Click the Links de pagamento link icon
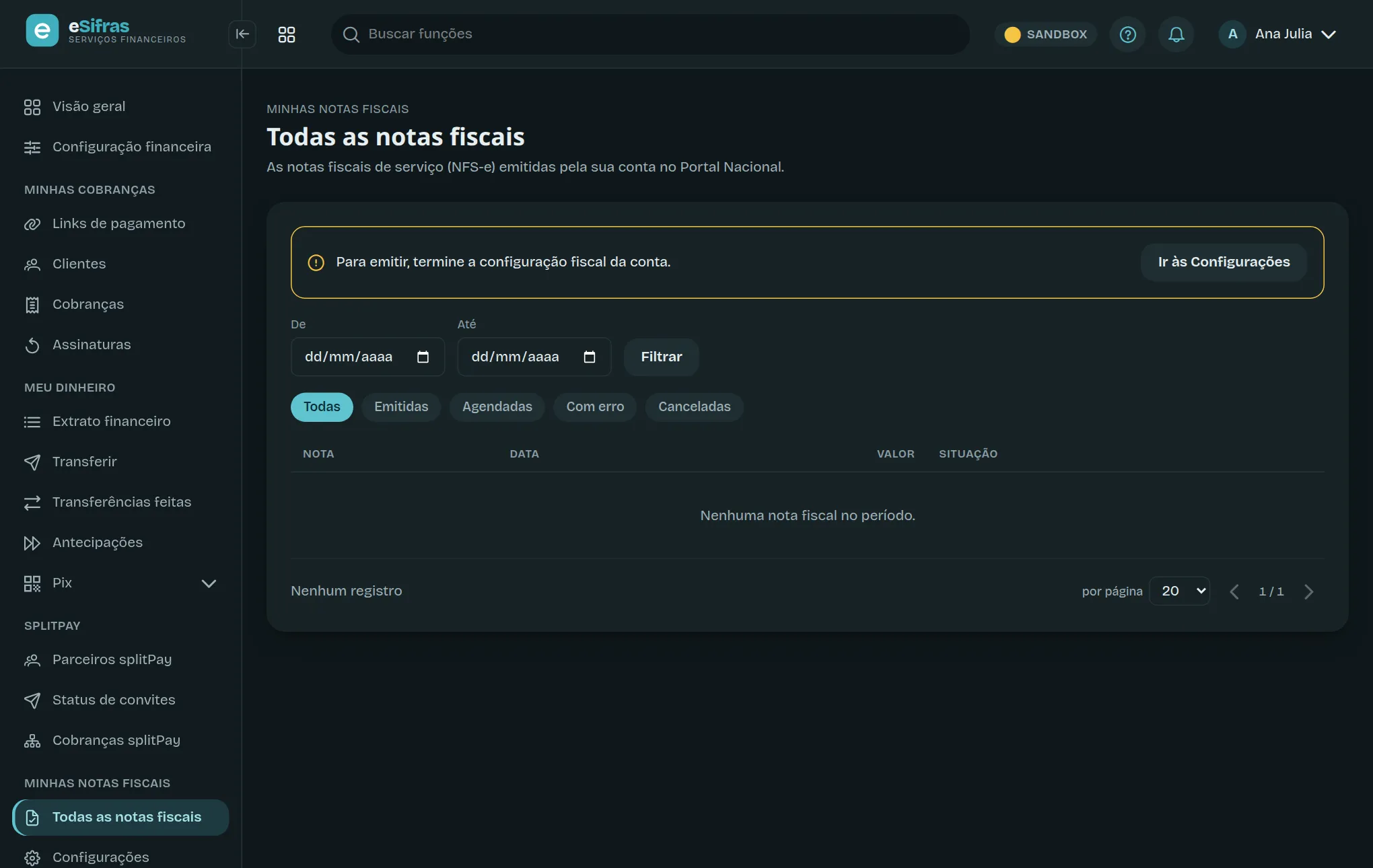Screen dimensions: 1373x868 [32, 224]
